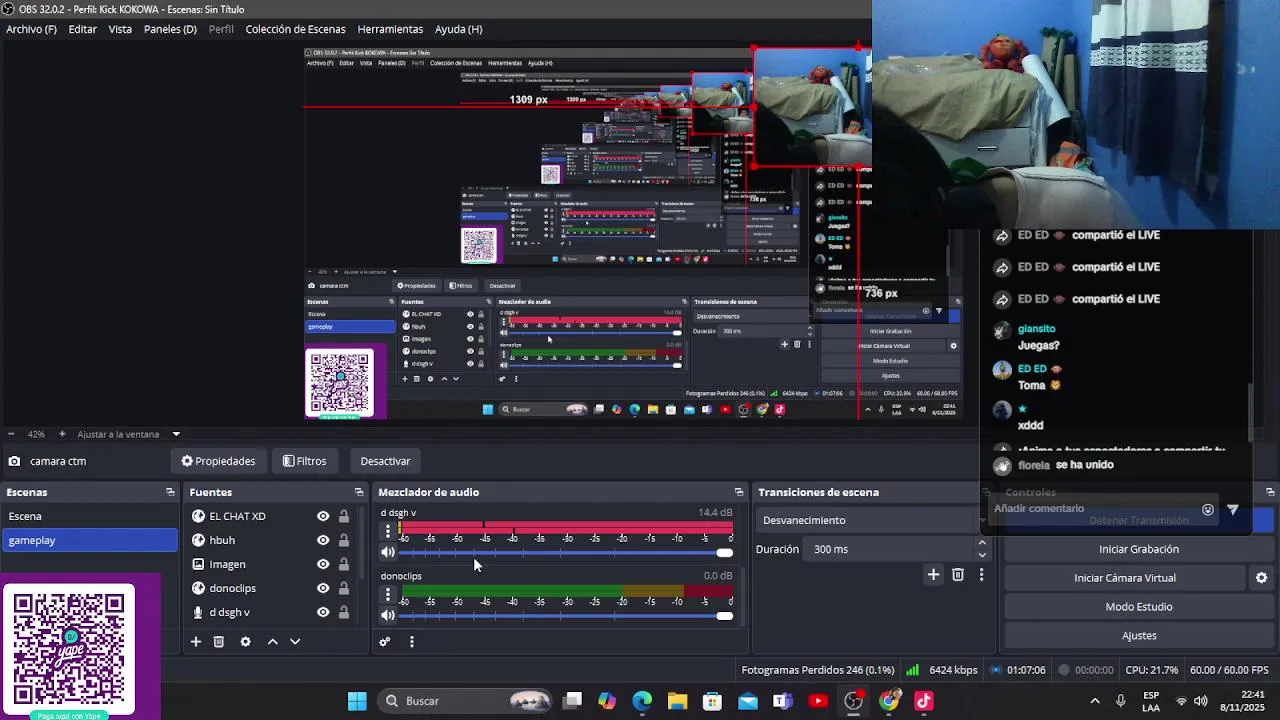
Task: Delete scene transition with trash icon
Action: pyautogui.click(x=958, y=574)
